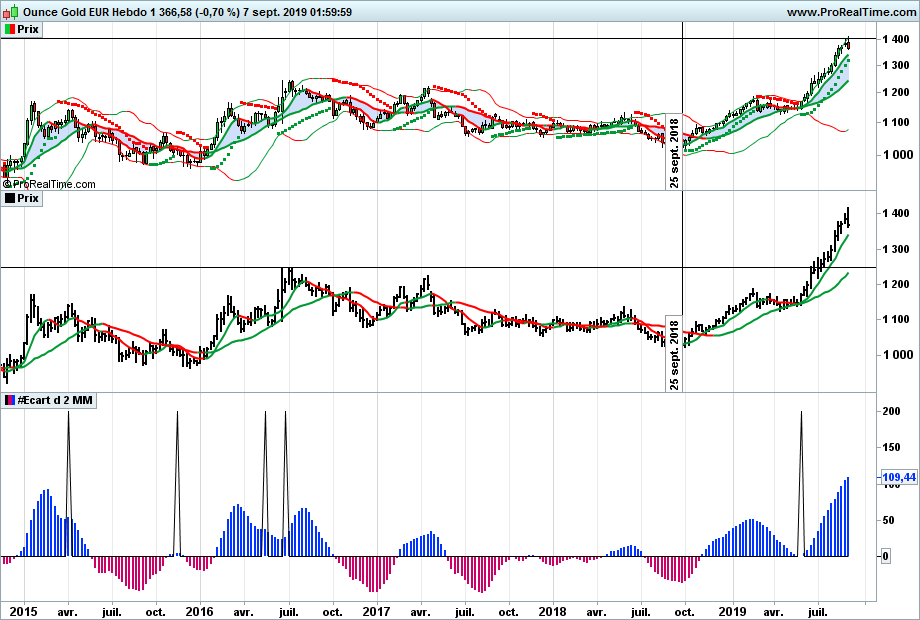Screen dimensions: 920x620
Task: Click the 2017 year label on time axis
Action: (376, 612)
